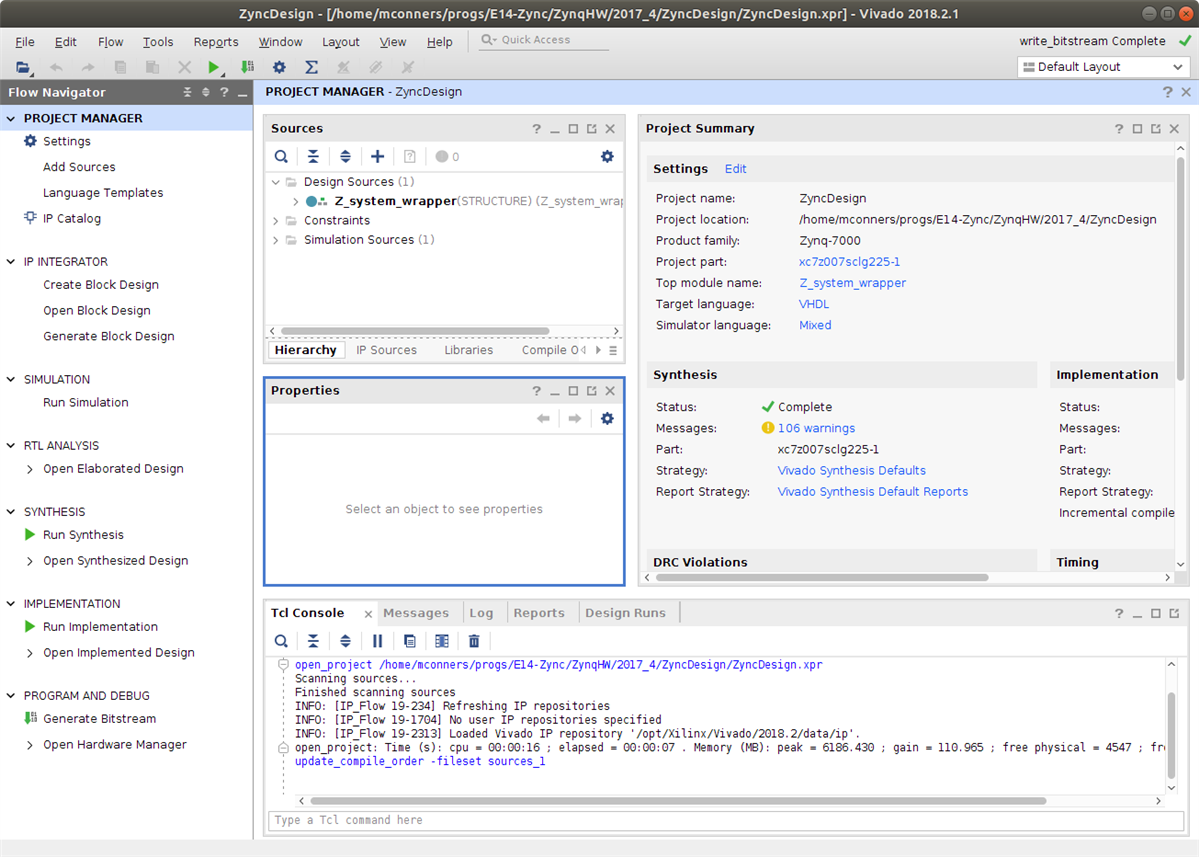1199x857 pixels.
Task: Expand Open Synthesized Design
Action: tap(30, 561)
